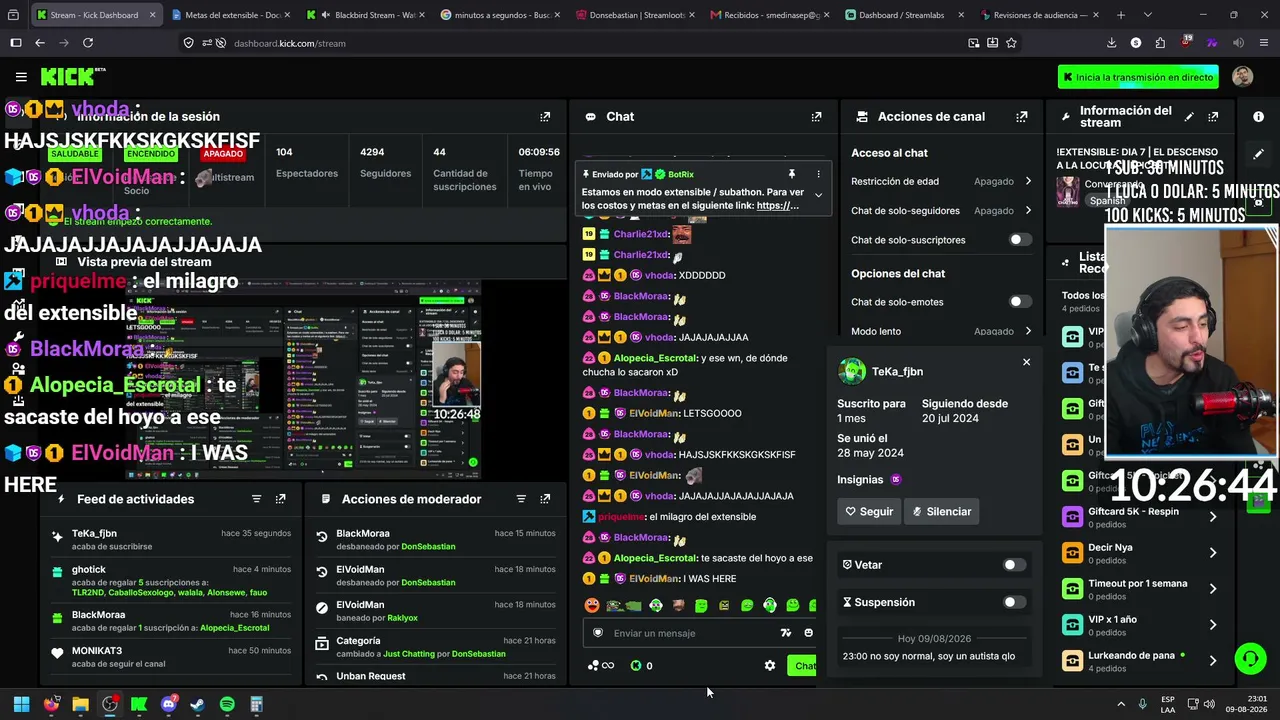Image resolution: width=1280 pixels, height=720 pixels.
Task: Switch to Metas del extensible browser tab
Action: 231,15
